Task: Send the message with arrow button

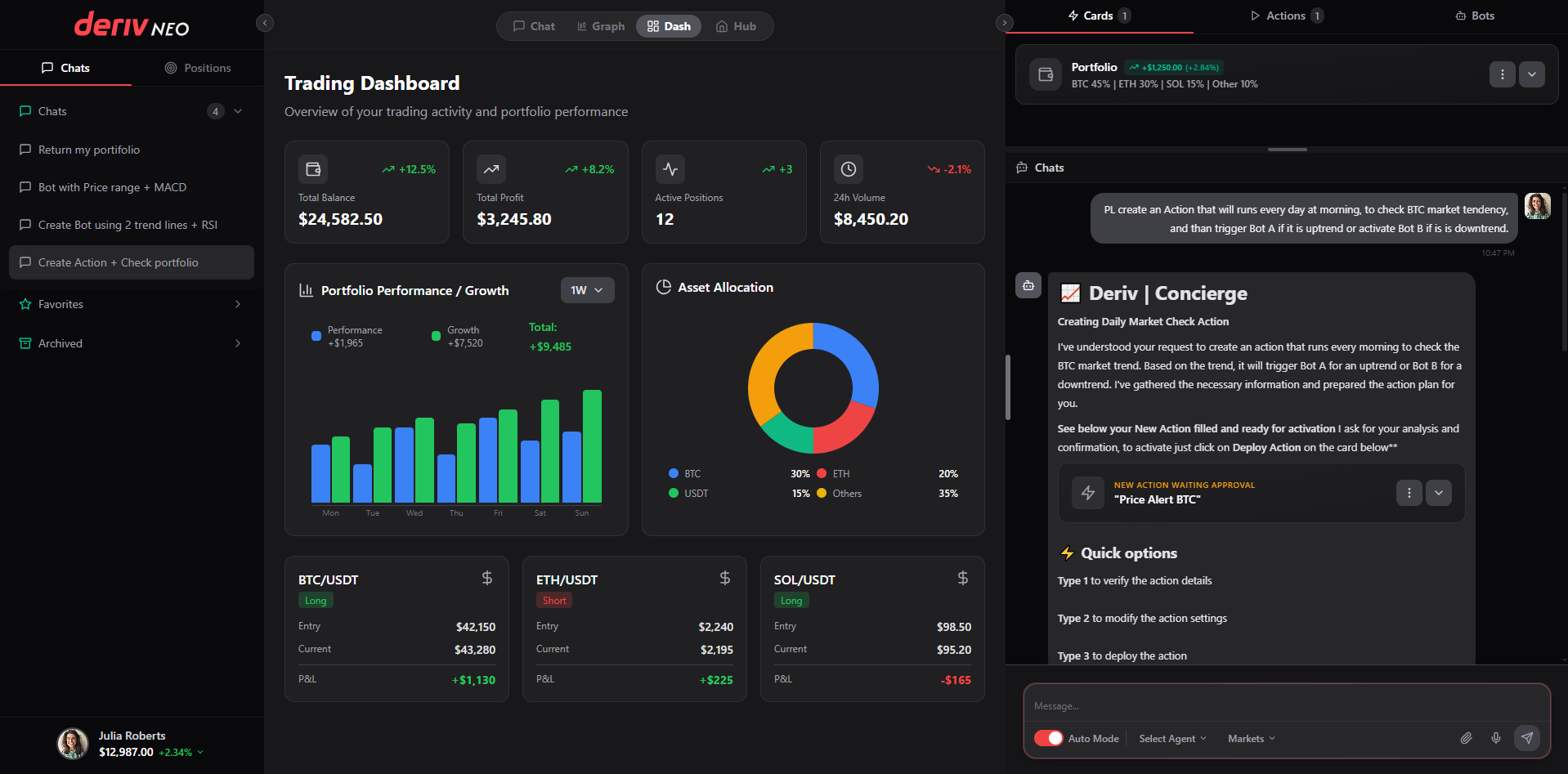Action: [1527, 738]
